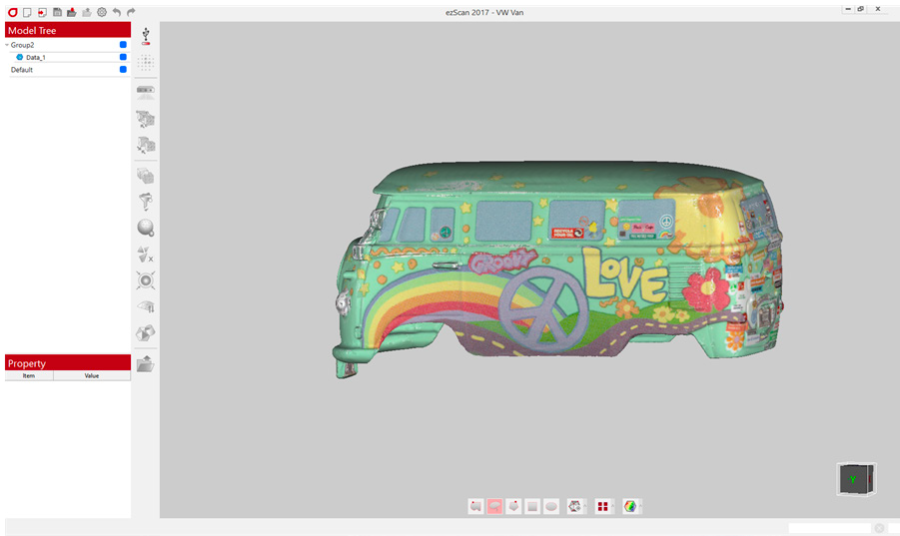
Task: Click the Model Tree panel header
Action: coord(68,30)
